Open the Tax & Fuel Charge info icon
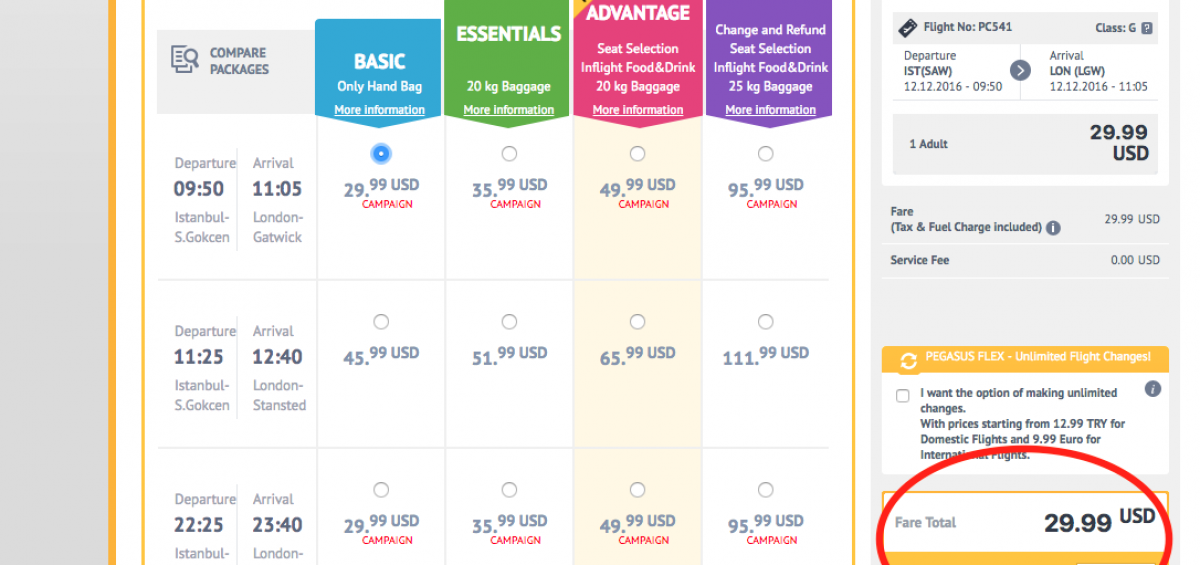This screenshot has height=565, width=1200. pyautogui.click(x=1052, y=228)
